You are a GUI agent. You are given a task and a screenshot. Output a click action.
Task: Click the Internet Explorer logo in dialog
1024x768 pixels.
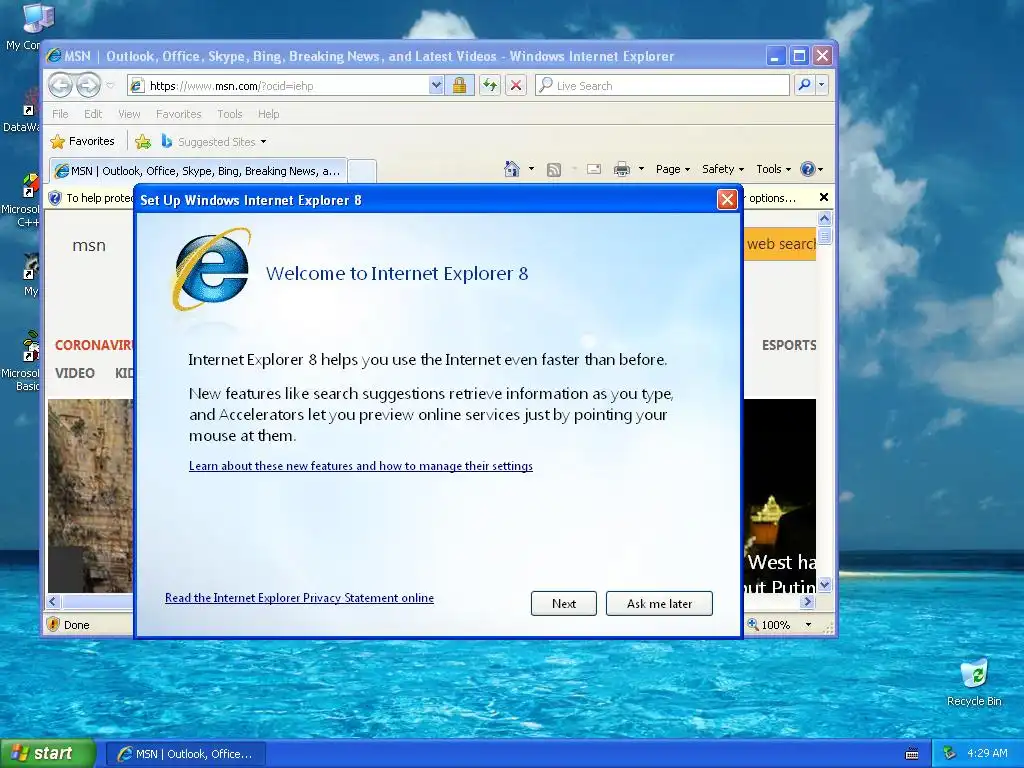tap(211, 269)
